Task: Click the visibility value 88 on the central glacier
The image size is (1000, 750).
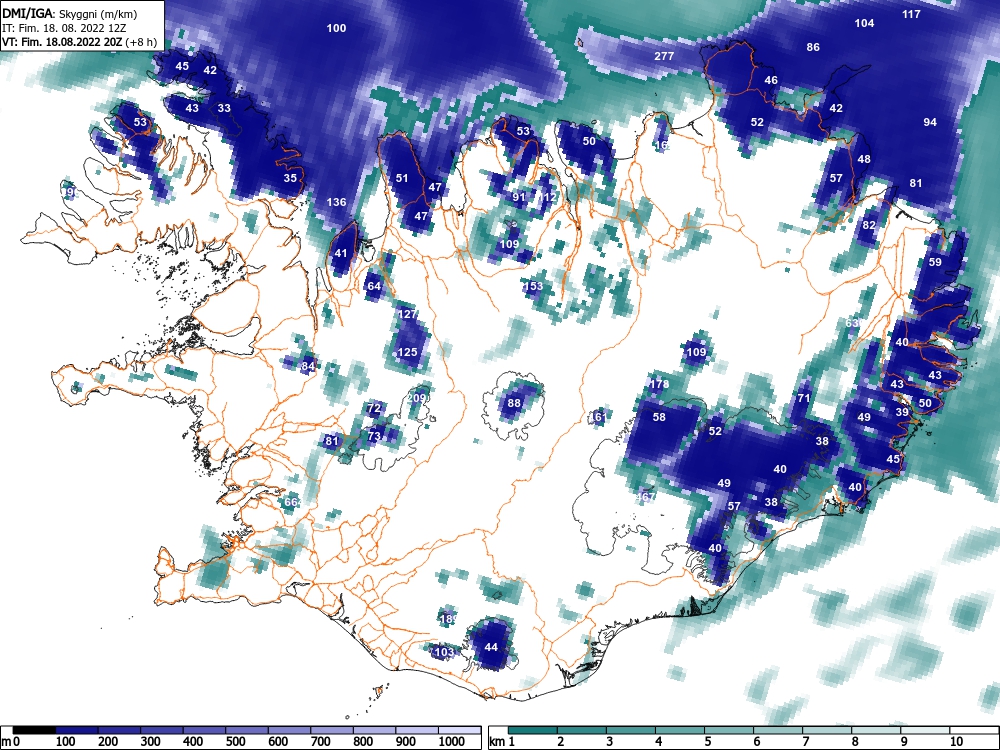Action: tap(514, 403)
